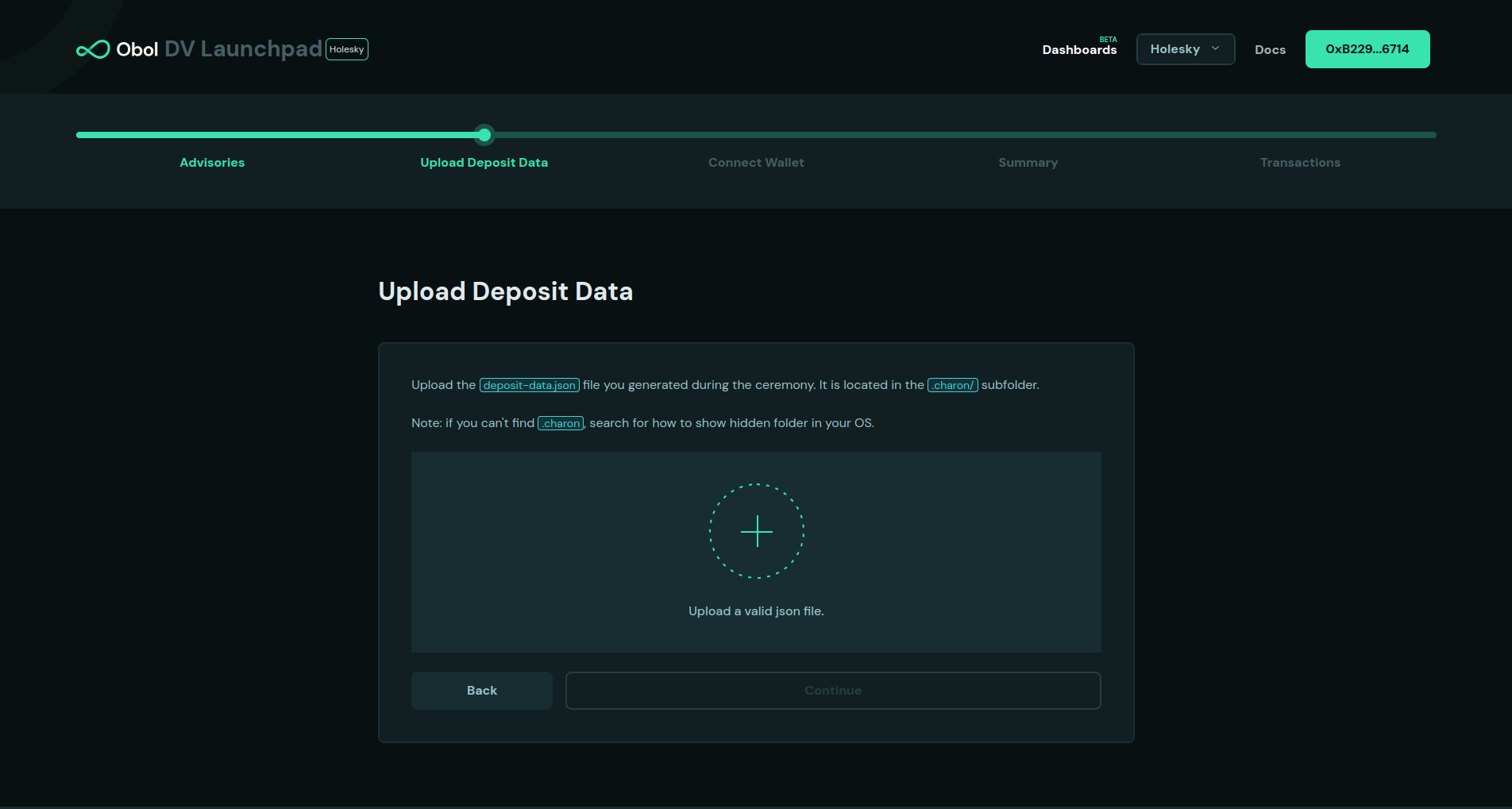Screen dimensions: 1512x809
Task: Click the 0xB229...6714 wallet button
Action: tap(1367, 49)
